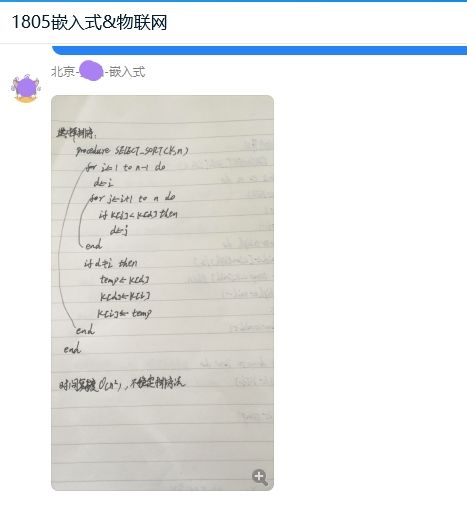Click the thin blue bar at window top
The width and height of the screenshot is (467, 513).
coord(233,1)
